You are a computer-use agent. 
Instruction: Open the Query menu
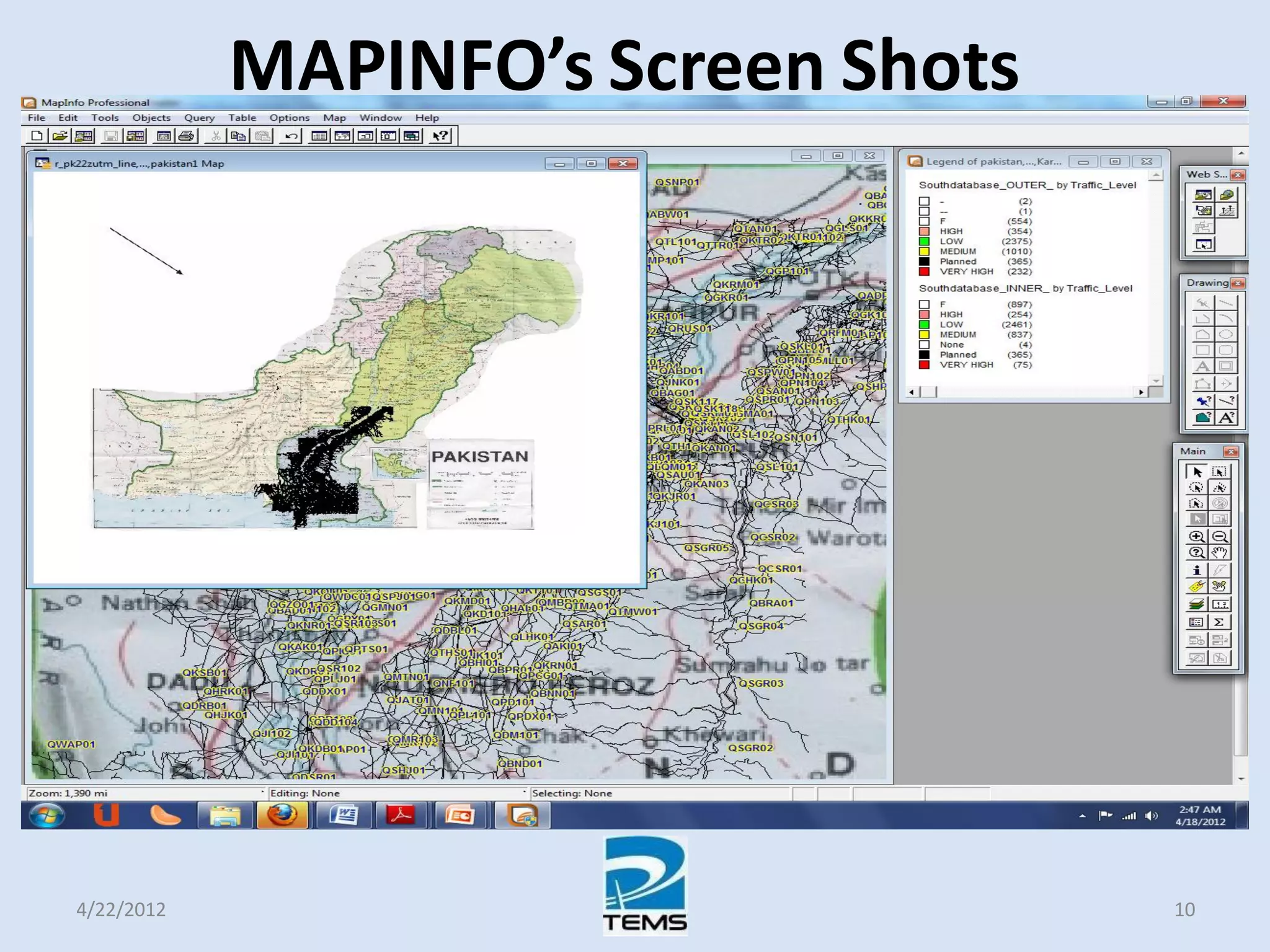[x=199, y=118]
